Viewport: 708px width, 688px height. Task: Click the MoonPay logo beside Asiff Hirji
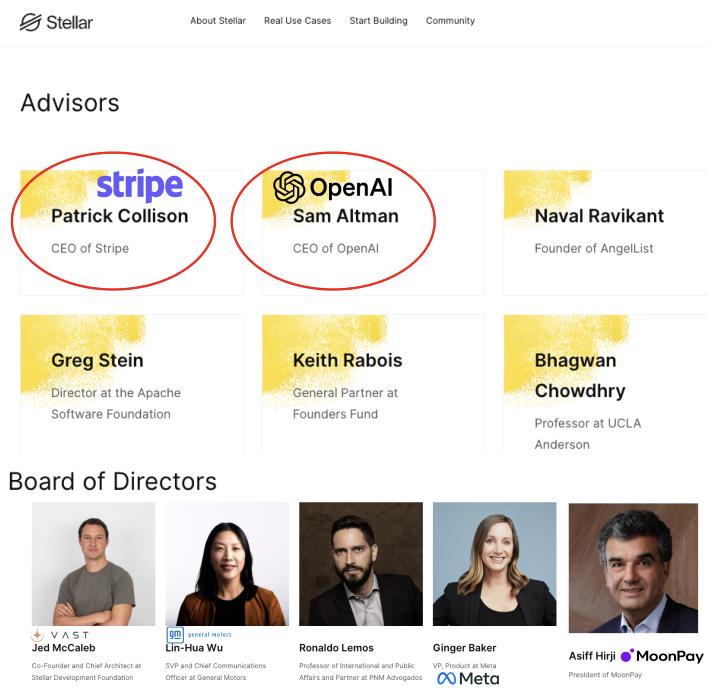[x=662, y=655]
